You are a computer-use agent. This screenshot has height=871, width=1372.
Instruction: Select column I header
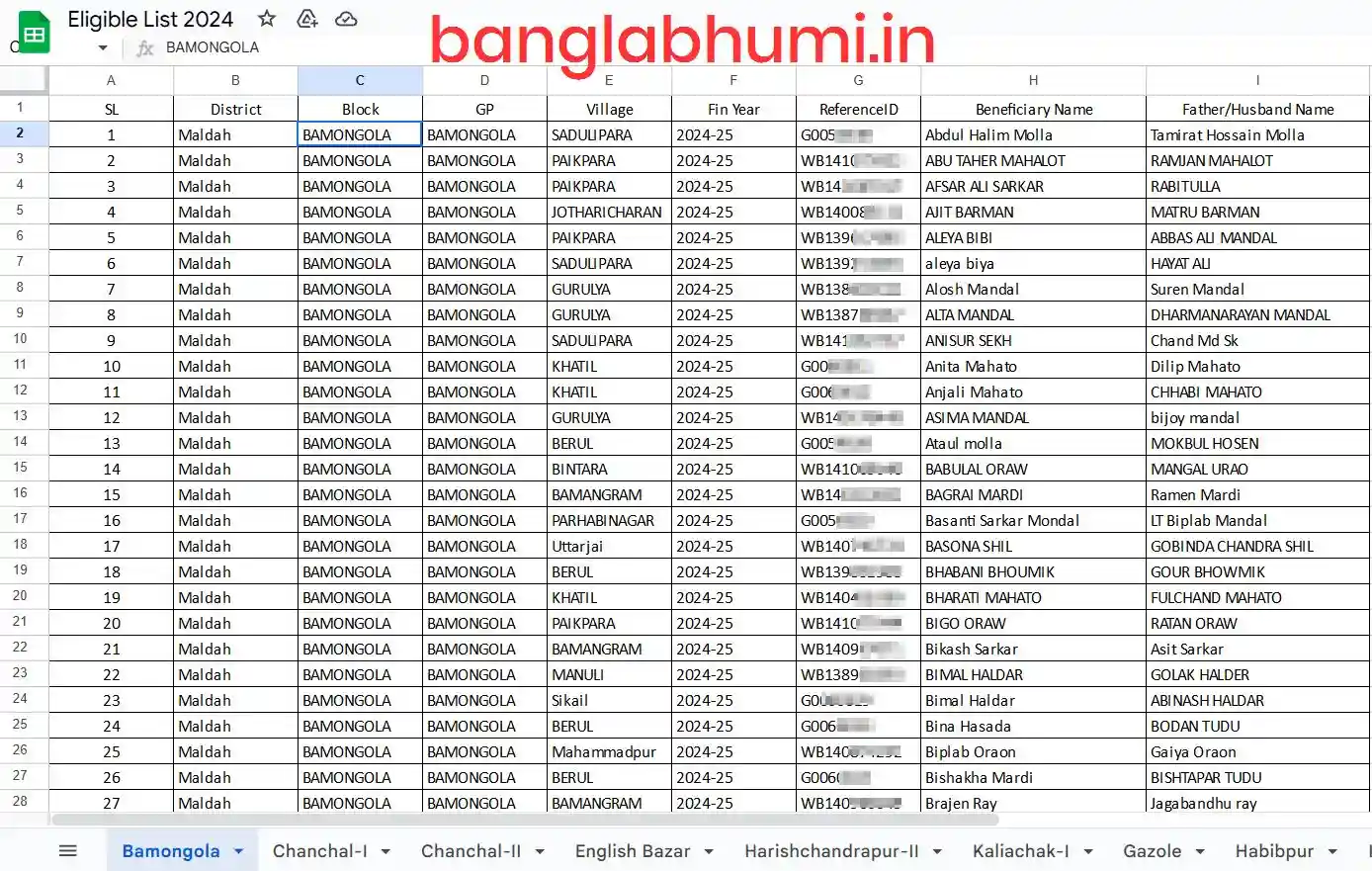(1258, 80)
